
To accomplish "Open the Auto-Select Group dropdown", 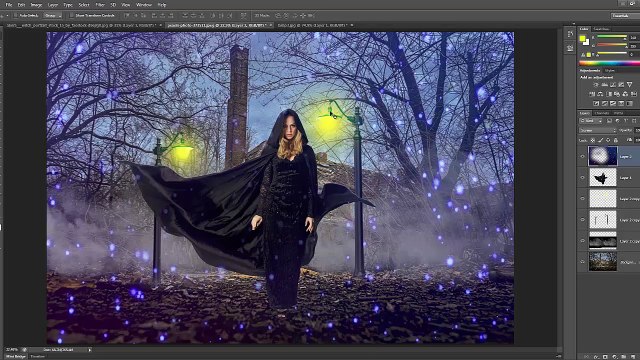I will [52, 16].
